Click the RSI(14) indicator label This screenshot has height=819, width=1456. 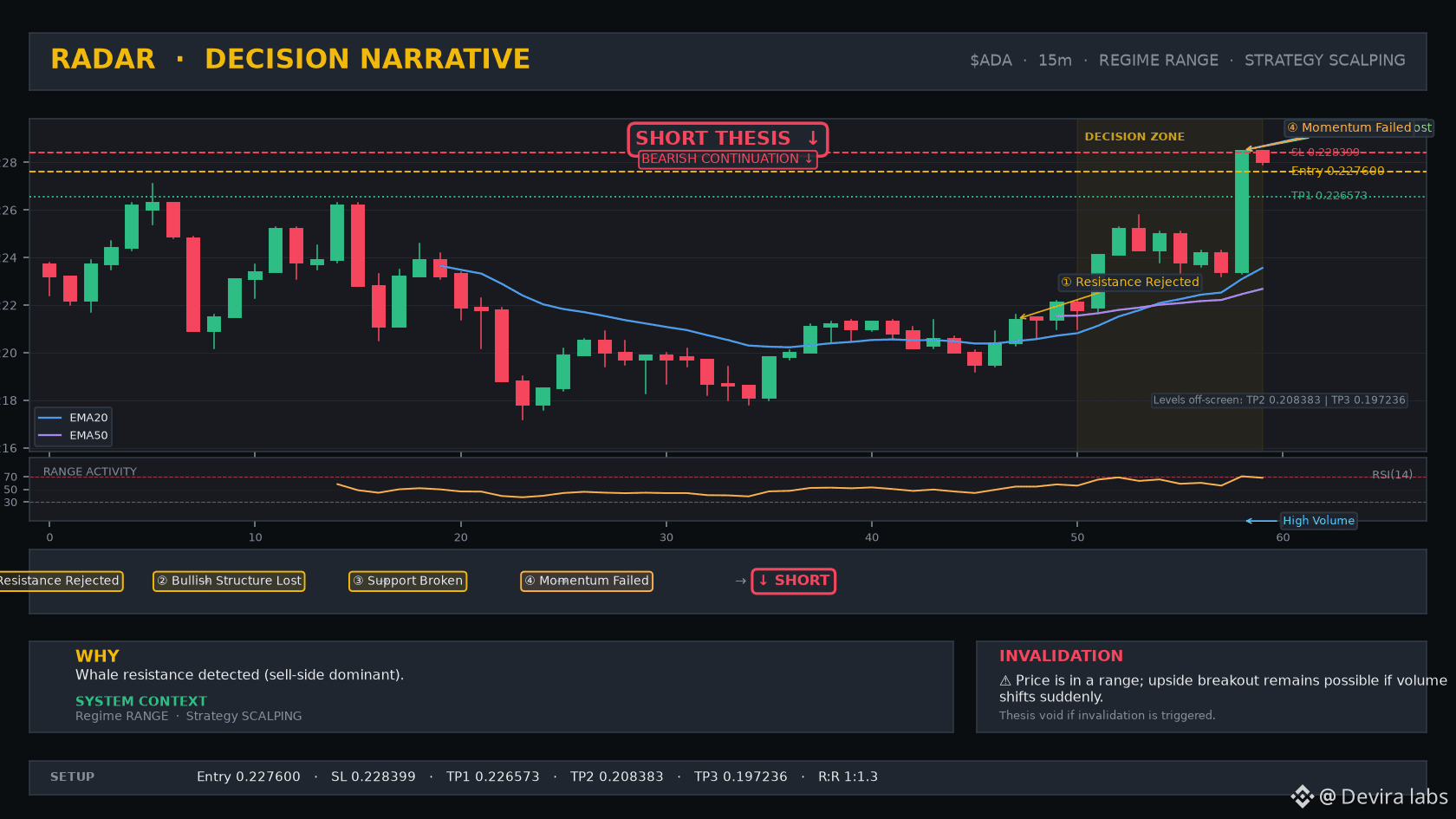coord(1392,474)
